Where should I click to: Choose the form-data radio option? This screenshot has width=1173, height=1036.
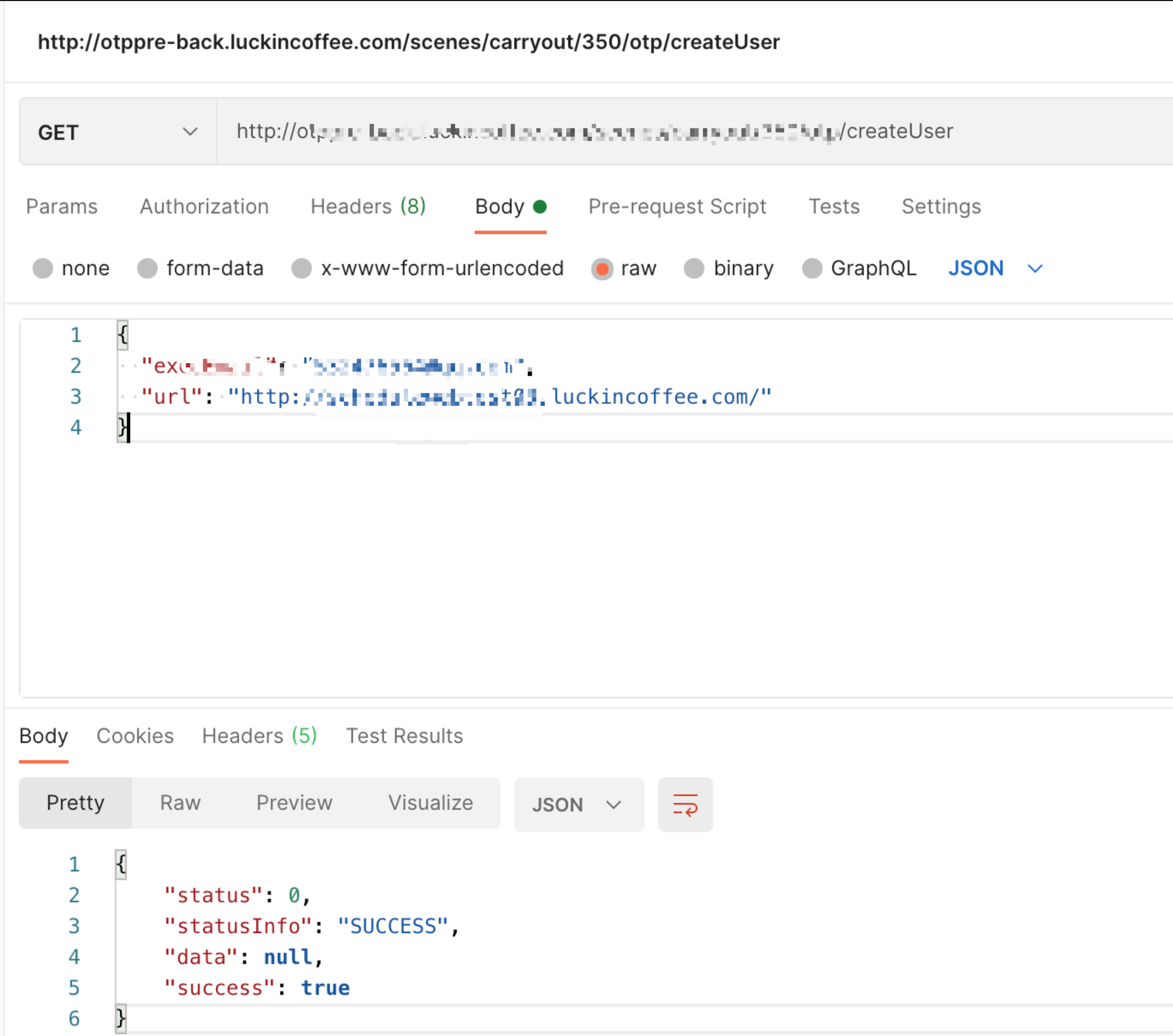(x=147, y=269)
